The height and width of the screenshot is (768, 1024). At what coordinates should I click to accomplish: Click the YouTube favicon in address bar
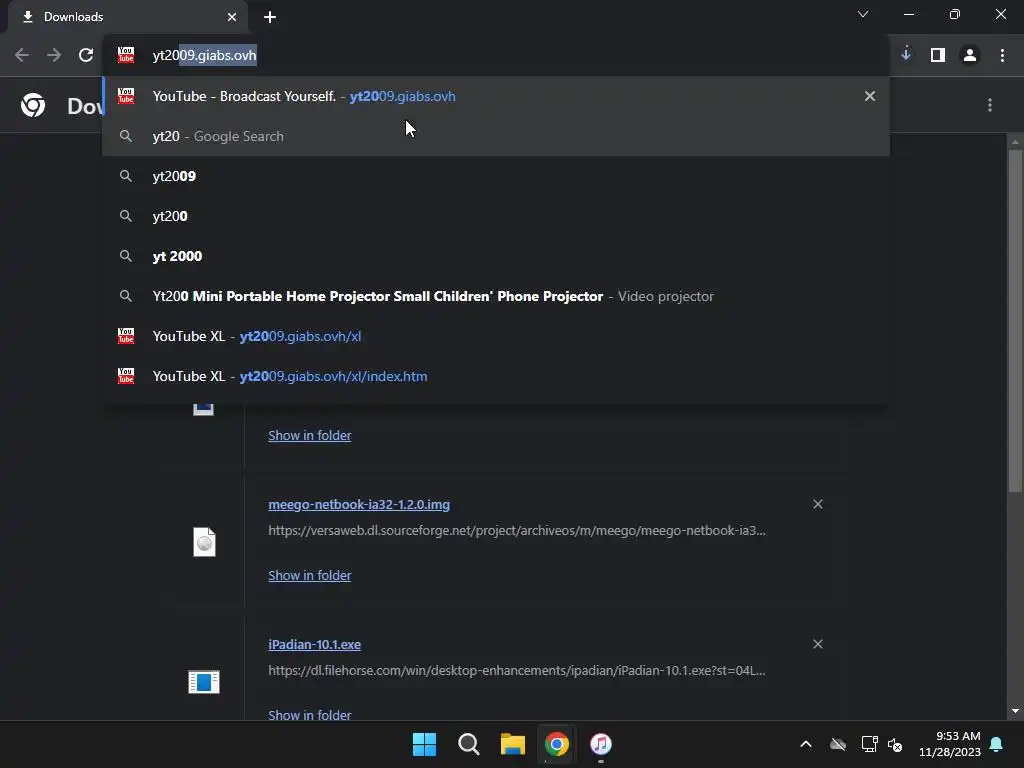(126, 55)
